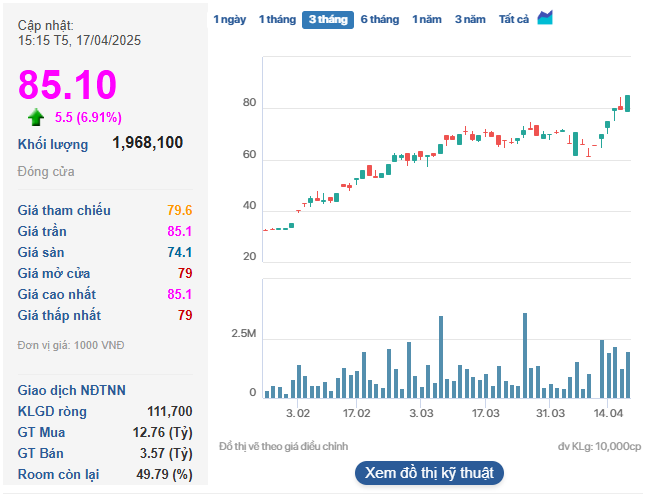Click the Giao dịch NĐTNN heading
This screenshot has width=667, height=496.
point(72,390)
